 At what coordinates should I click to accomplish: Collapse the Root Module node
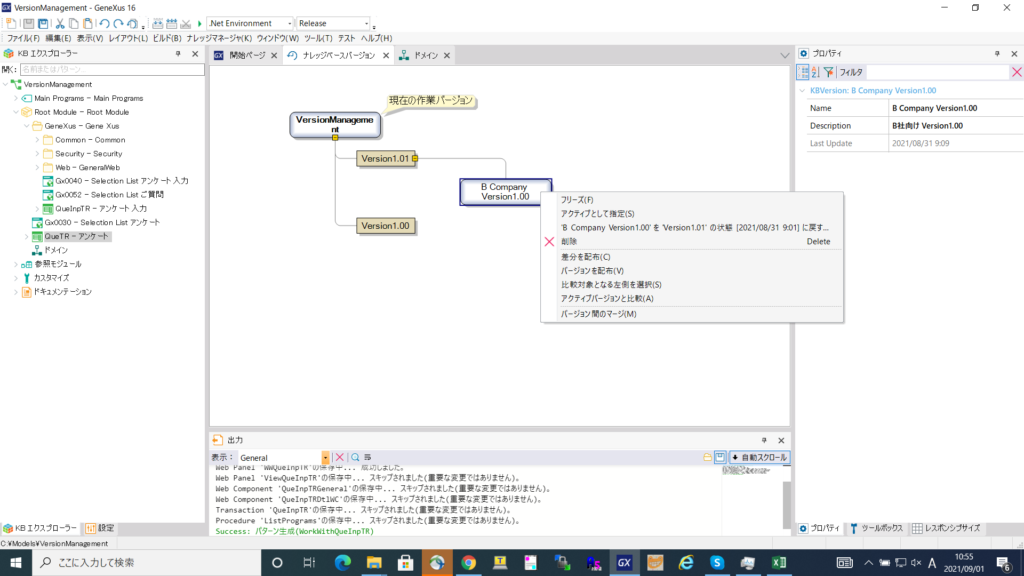pos(16,112)
